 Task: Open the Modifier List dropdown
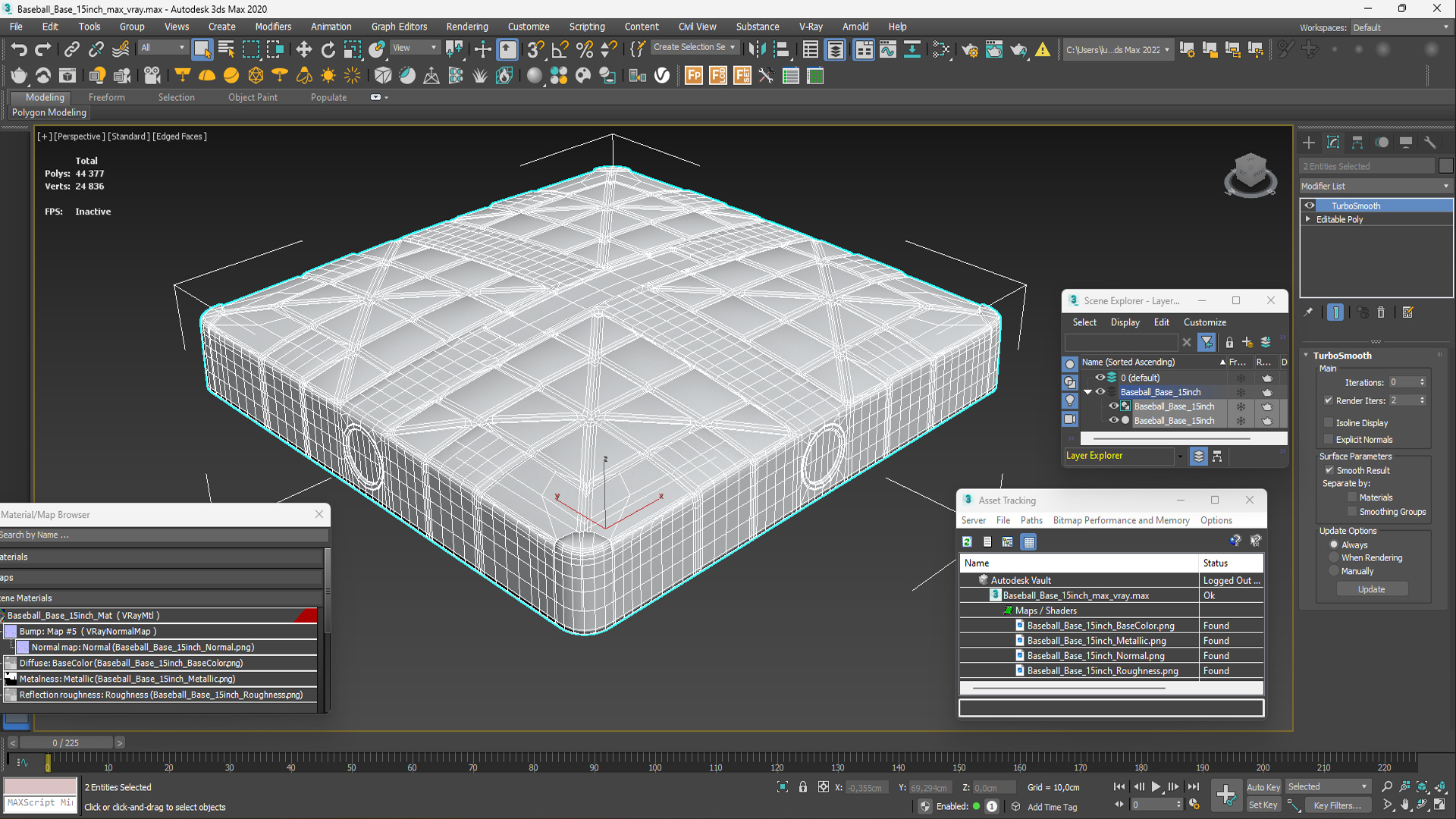click(x=1375, y=186)
